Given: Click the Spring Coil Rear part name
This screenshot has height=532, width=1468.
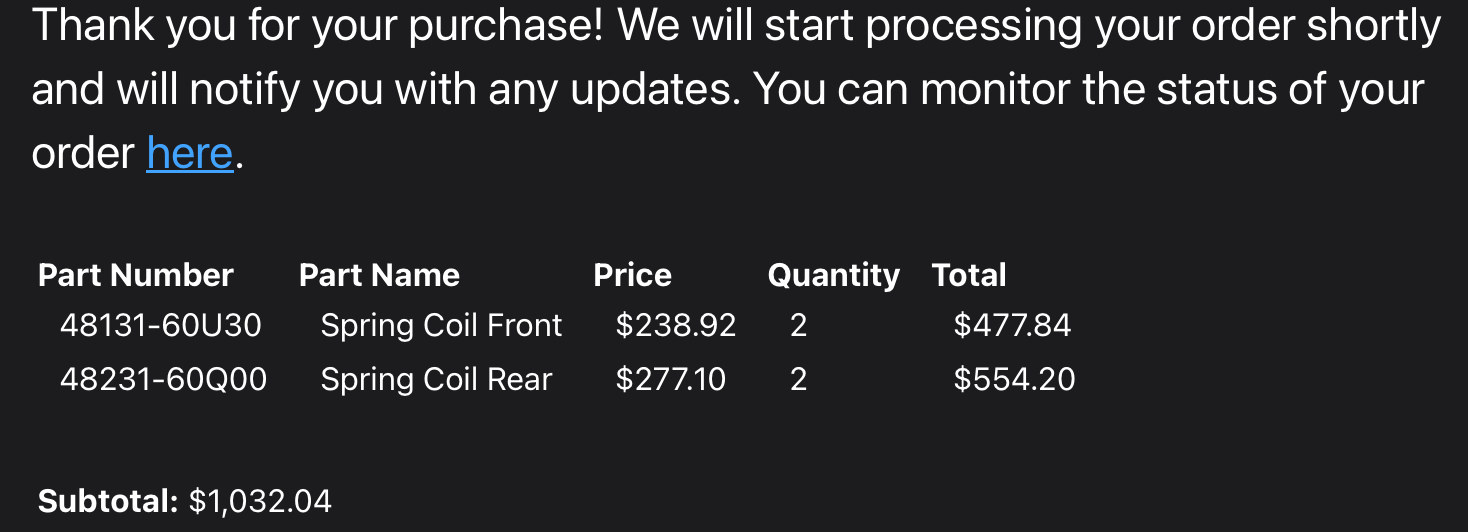Looking at the screenshot, I should (436, 379).
